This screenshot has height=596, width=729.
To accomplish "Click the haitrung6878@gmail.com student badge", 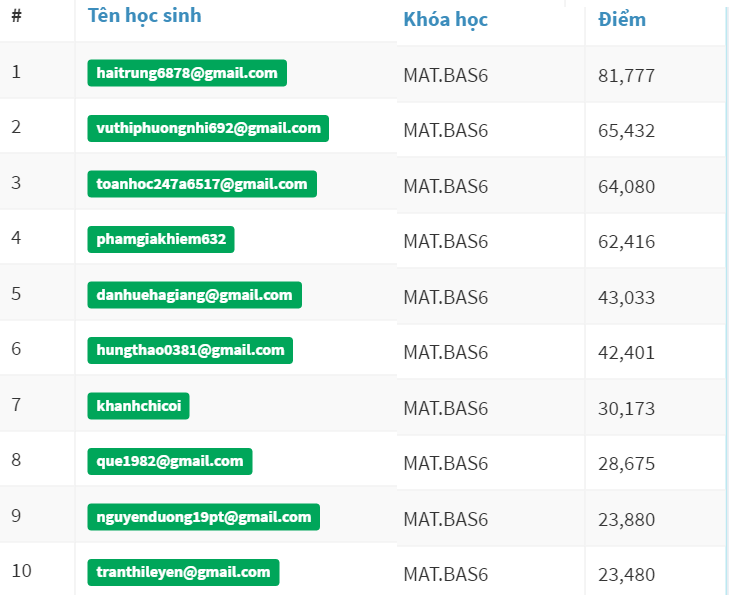I will tap(187, 73).
